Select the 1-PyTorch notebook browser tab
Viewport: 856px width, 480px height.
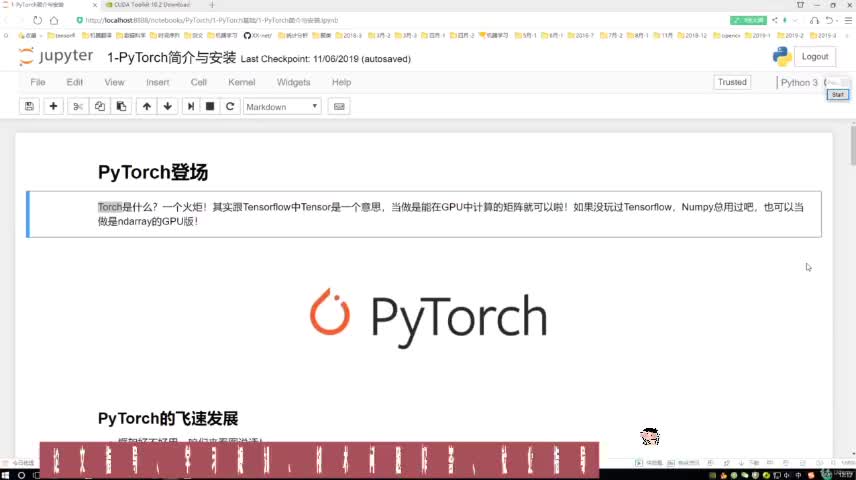(44, 5)
